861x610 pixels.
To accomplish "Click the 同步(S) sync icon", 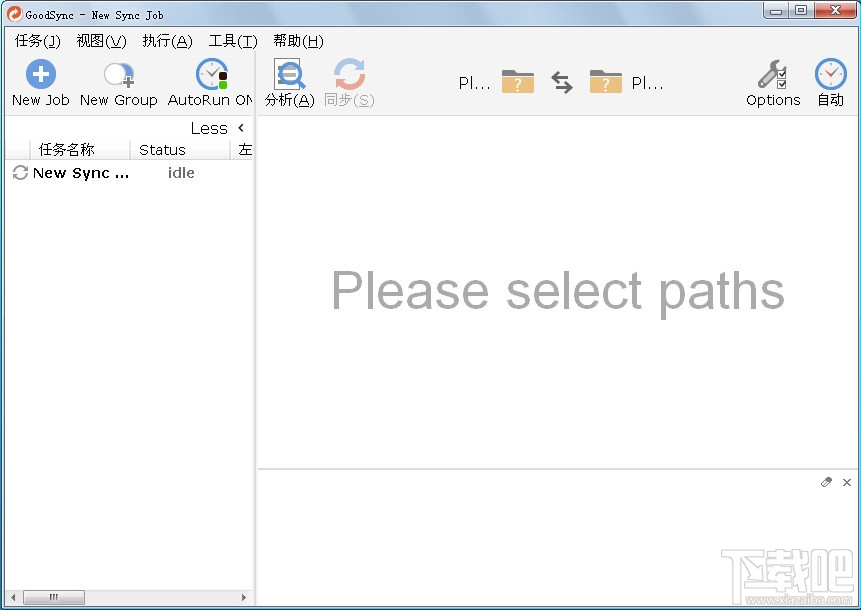I will click(x=349, y=74).
